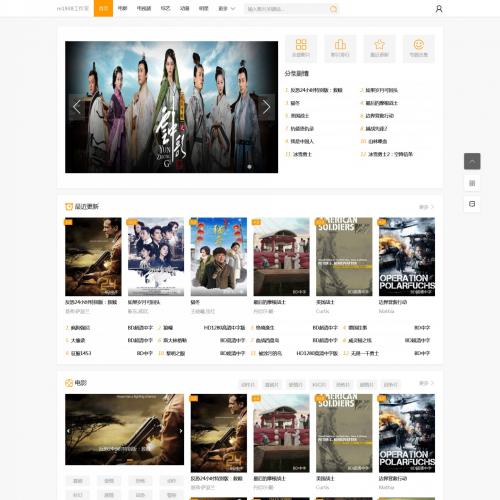Click the grid icon in right sidebar
This screenshot has width=500, height=500.
pos(472,183)
